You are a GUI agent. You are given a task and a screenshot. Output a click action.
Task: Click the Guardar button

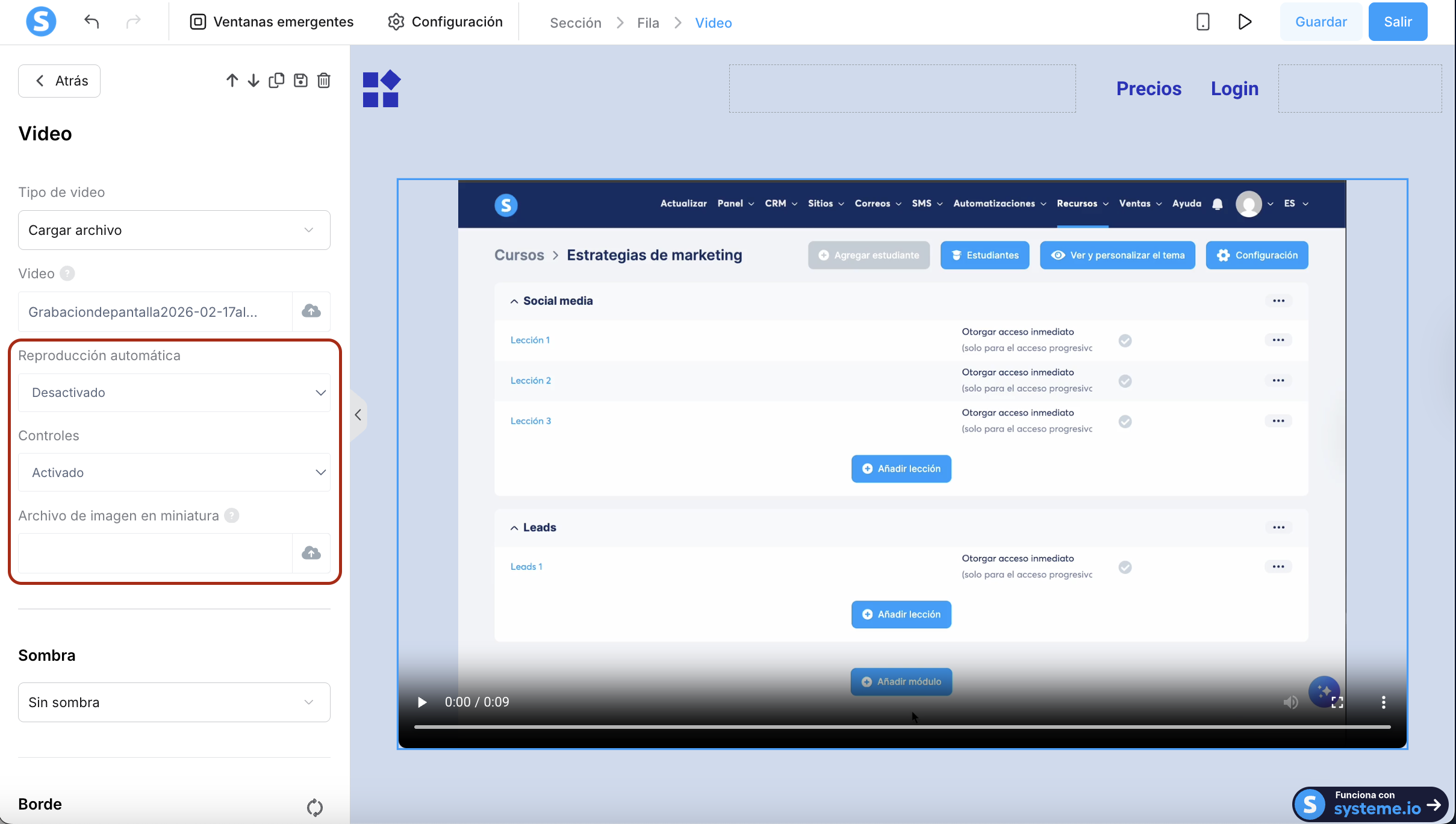coord(1321,22)
